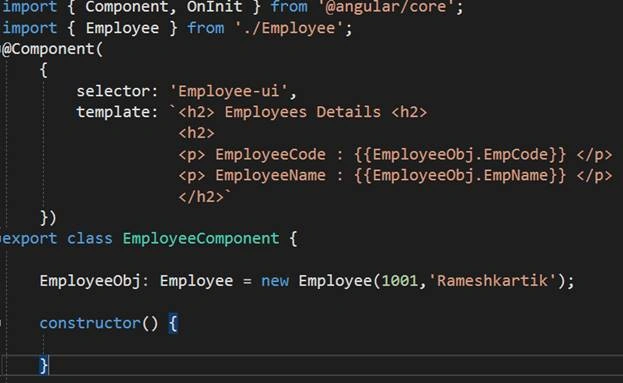Click the opening brace after EmployeeComponent

tap(293, 239)
